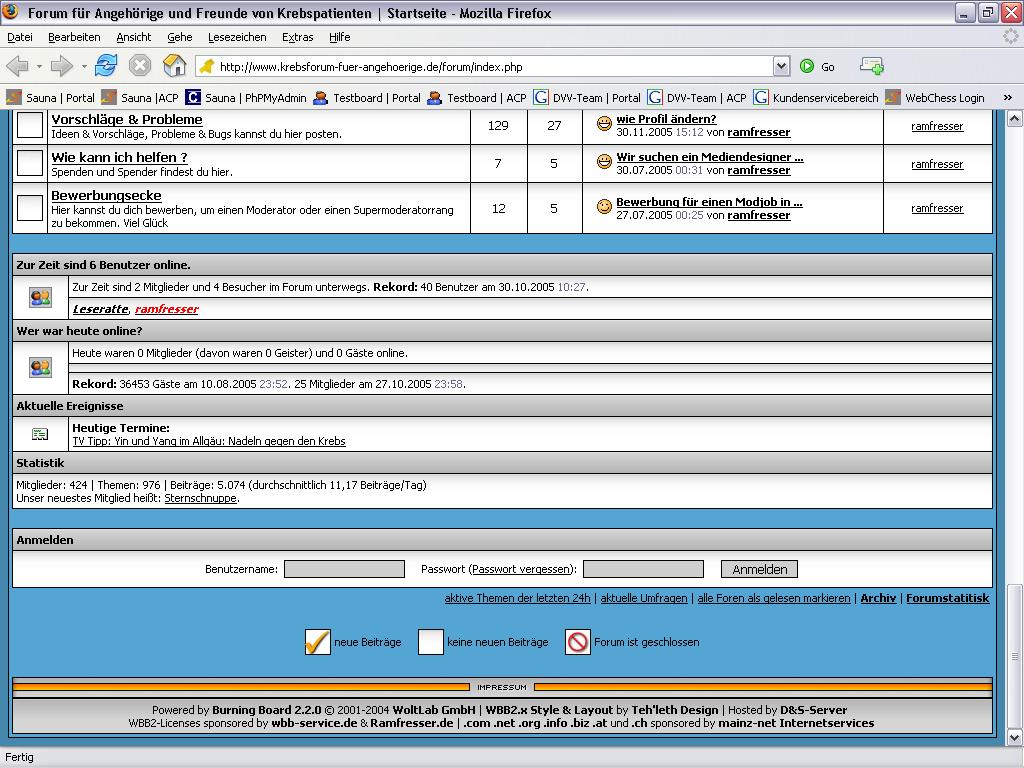Viewport: 1024px width, 768px height.
Task: Click the status box beside Vorschläge & Probleme
Action: 31,125
